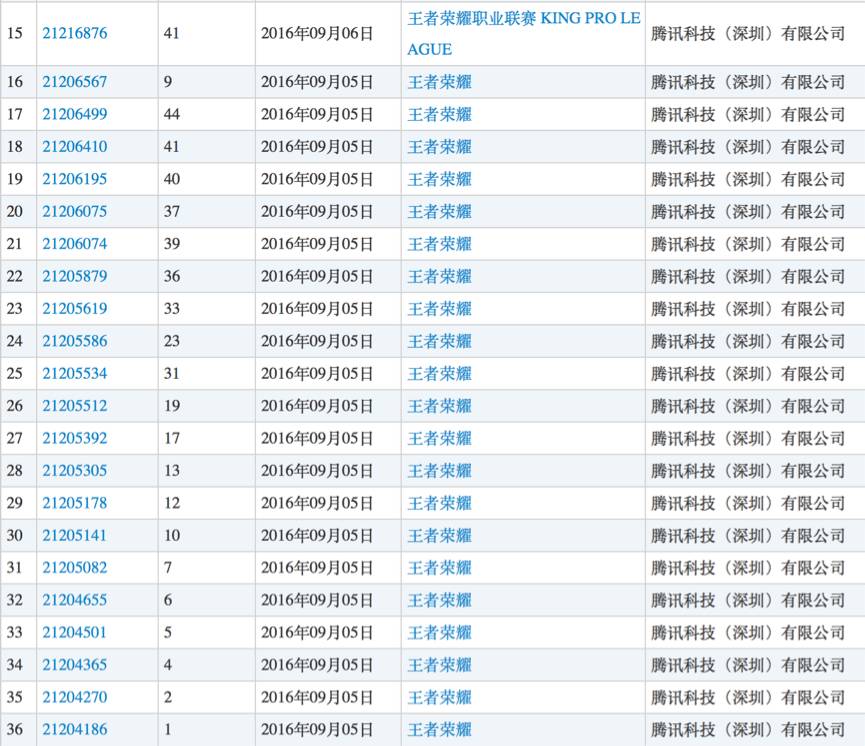The width and height of the screenshot is (865, 746).
Task: Open 王者荣耀 trademark link in row 30
Action: (440, 536)
